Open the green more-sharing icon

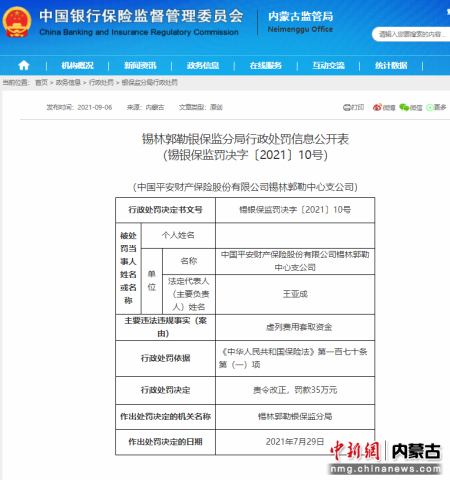430,107
